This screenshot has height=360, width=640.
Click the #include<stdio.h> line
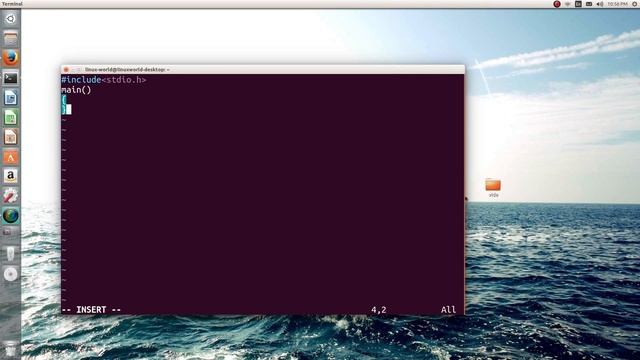pos(104,80)
